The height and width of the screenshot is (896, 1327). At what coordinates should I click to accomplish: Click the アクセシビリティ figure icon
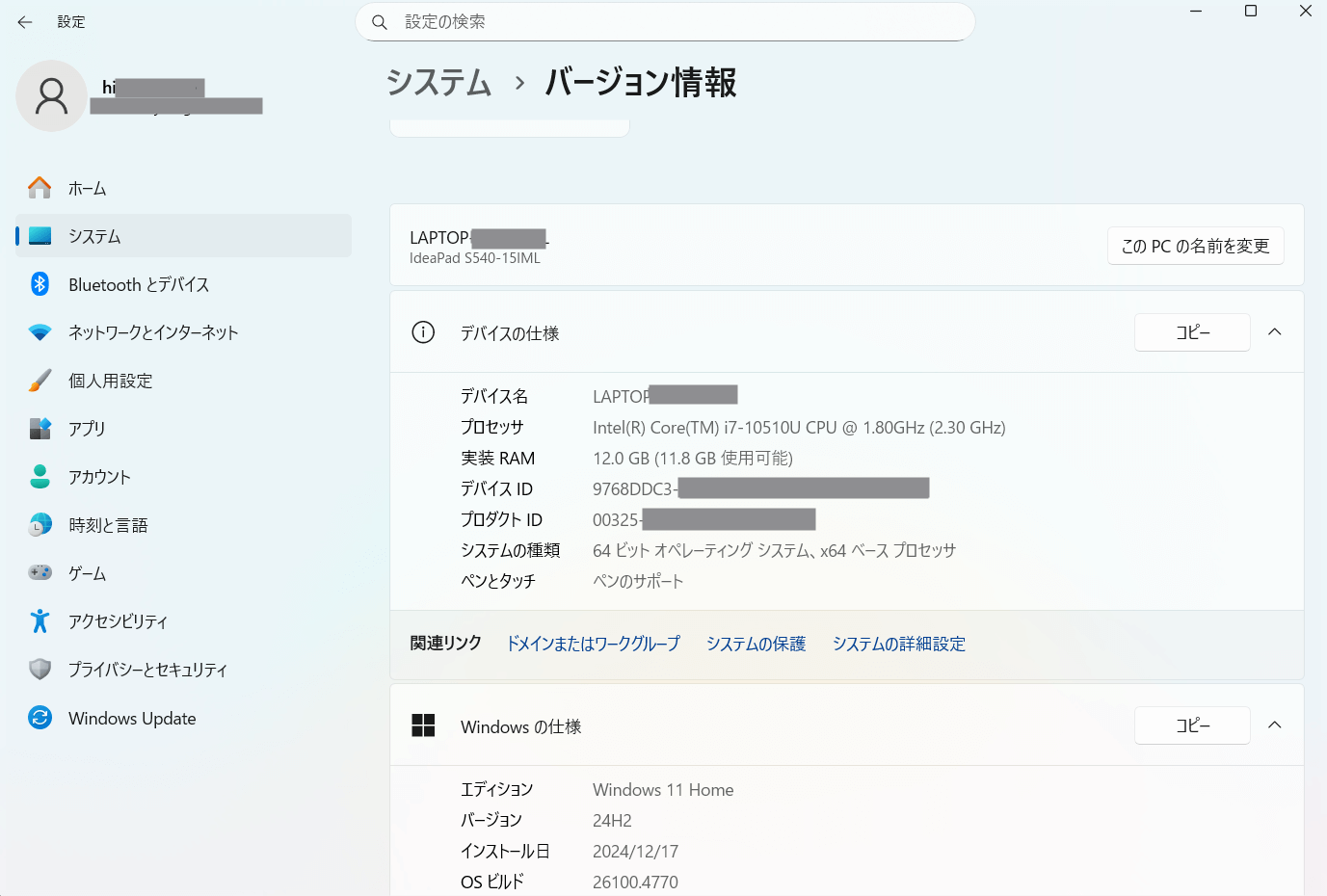[40, 621]
